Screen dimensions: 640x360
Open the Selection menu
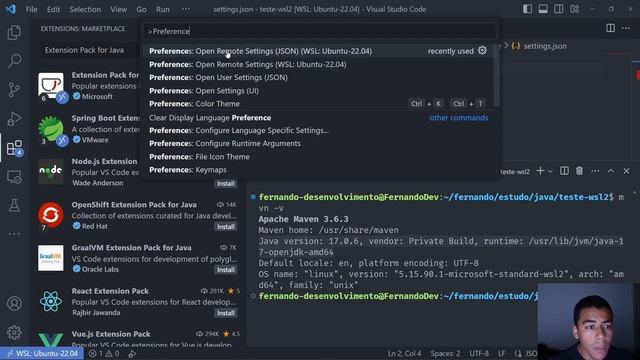coord(85,9)
